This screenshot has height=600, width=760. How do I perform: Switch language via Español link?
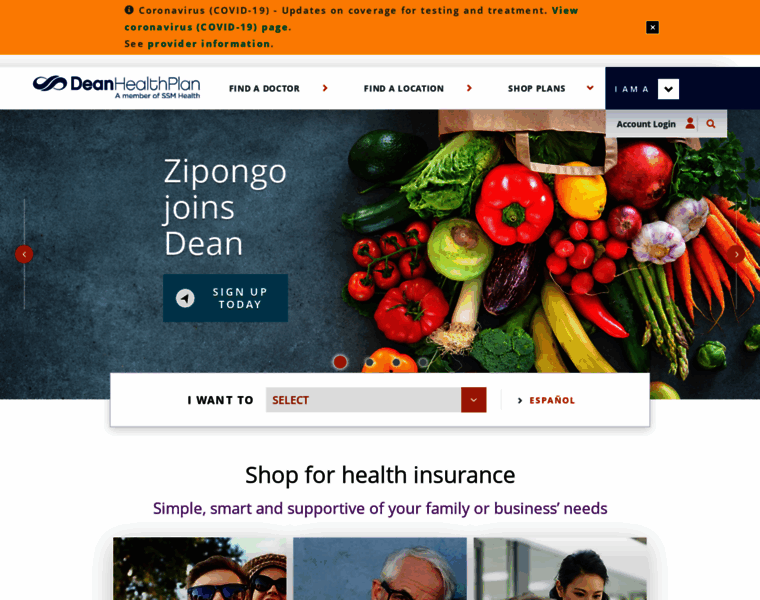pyautogui.click(x=552, y=400)
